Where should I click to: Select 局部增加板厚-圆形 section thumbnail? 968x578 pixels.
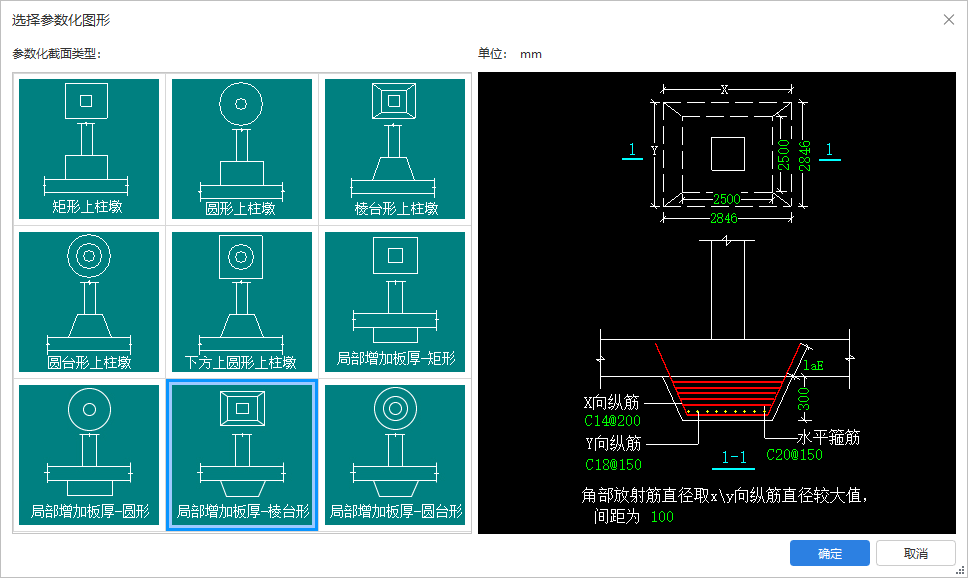coord(89,455)
